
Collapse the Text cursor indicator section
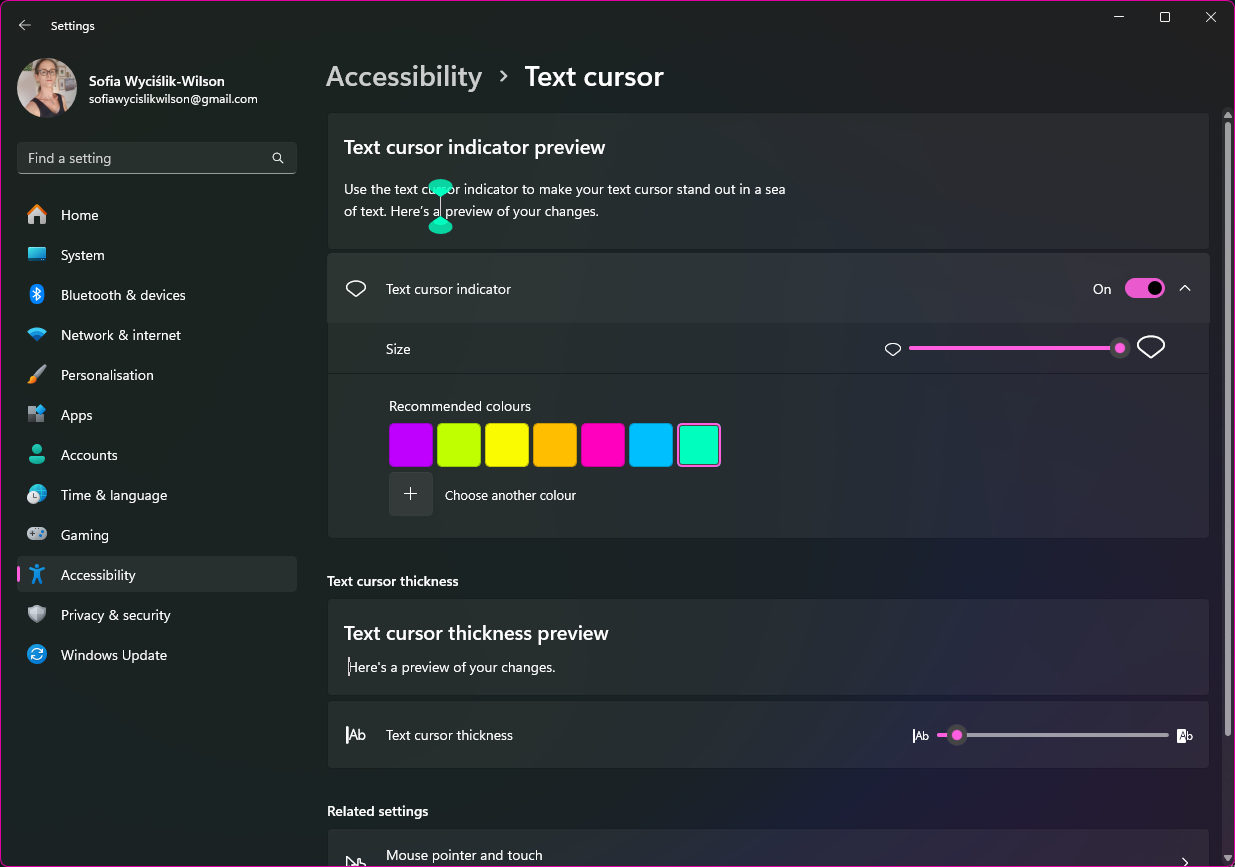point(1185,288)
